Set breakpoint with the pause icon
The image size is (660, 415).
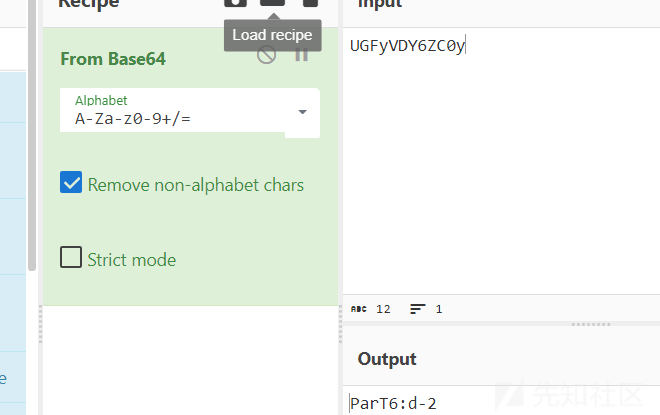click(x=301, y=55)
